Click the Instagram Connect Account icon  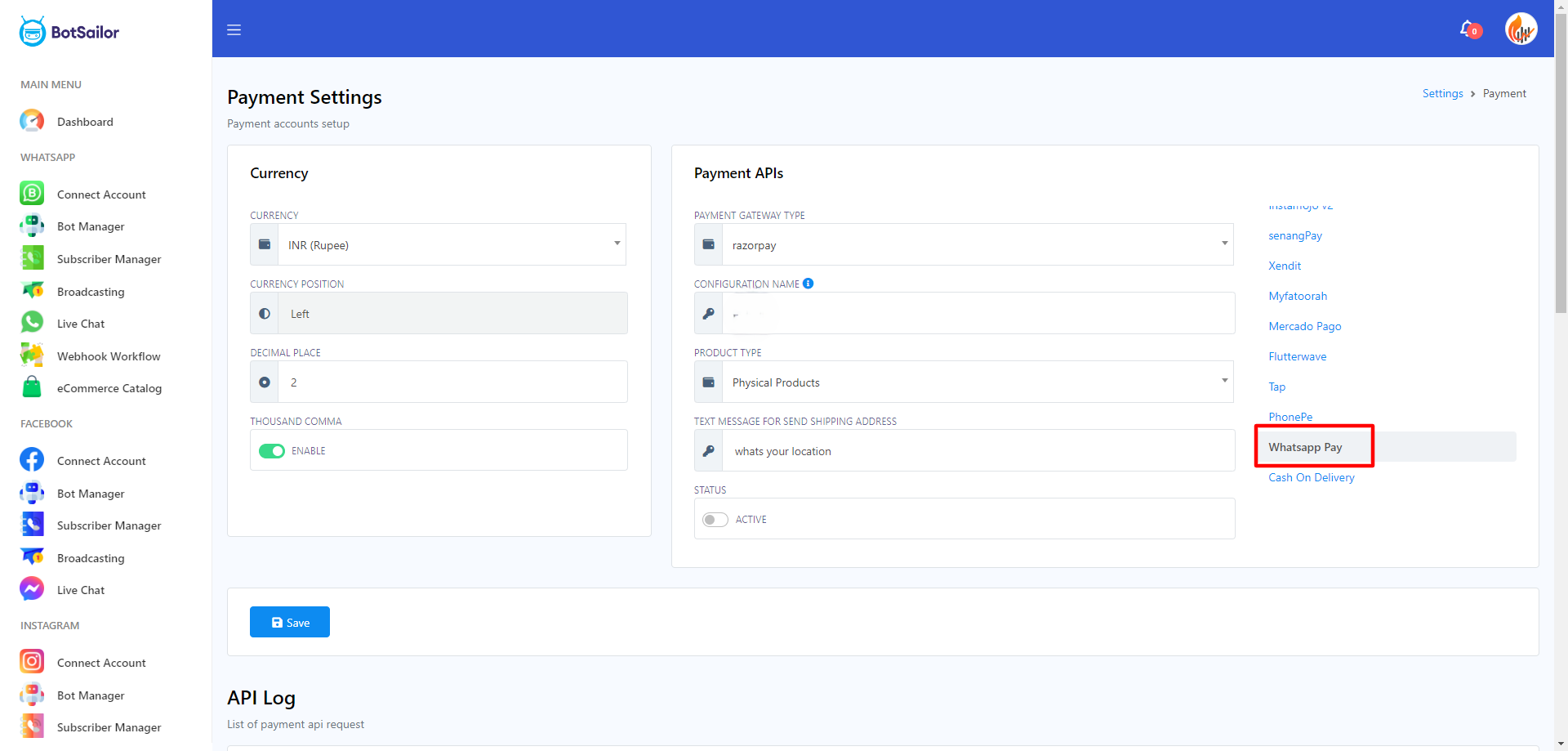[x=32, y=661]
